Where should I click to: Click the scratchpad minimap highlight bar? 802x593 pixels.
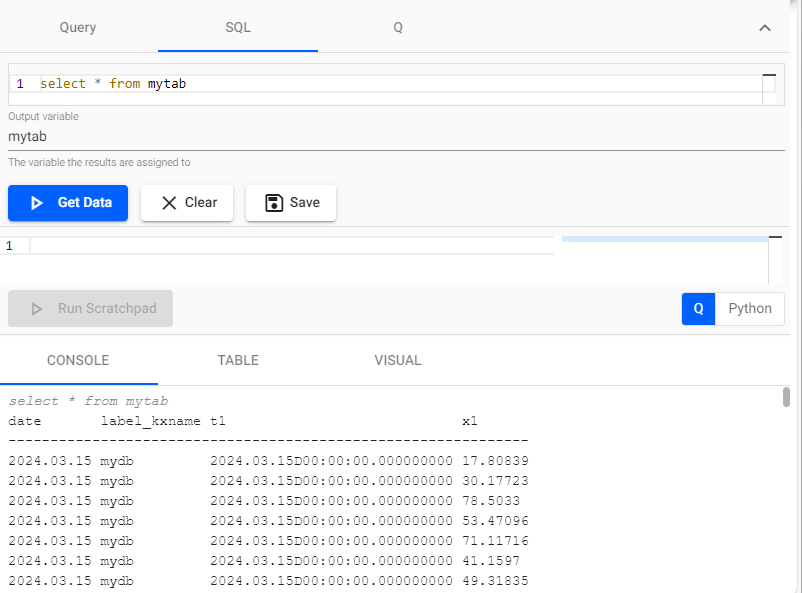click(664, 240)
